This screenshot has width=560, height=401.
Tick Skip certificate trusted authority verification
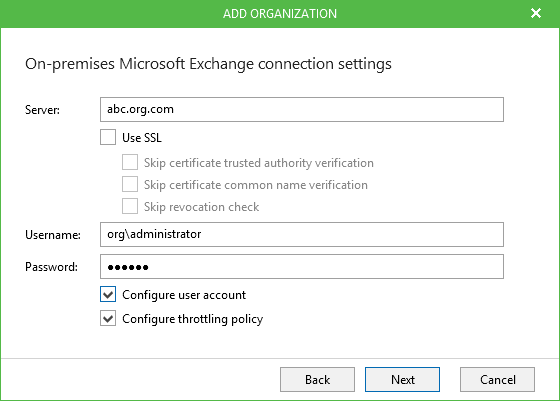tap(130, 162)
